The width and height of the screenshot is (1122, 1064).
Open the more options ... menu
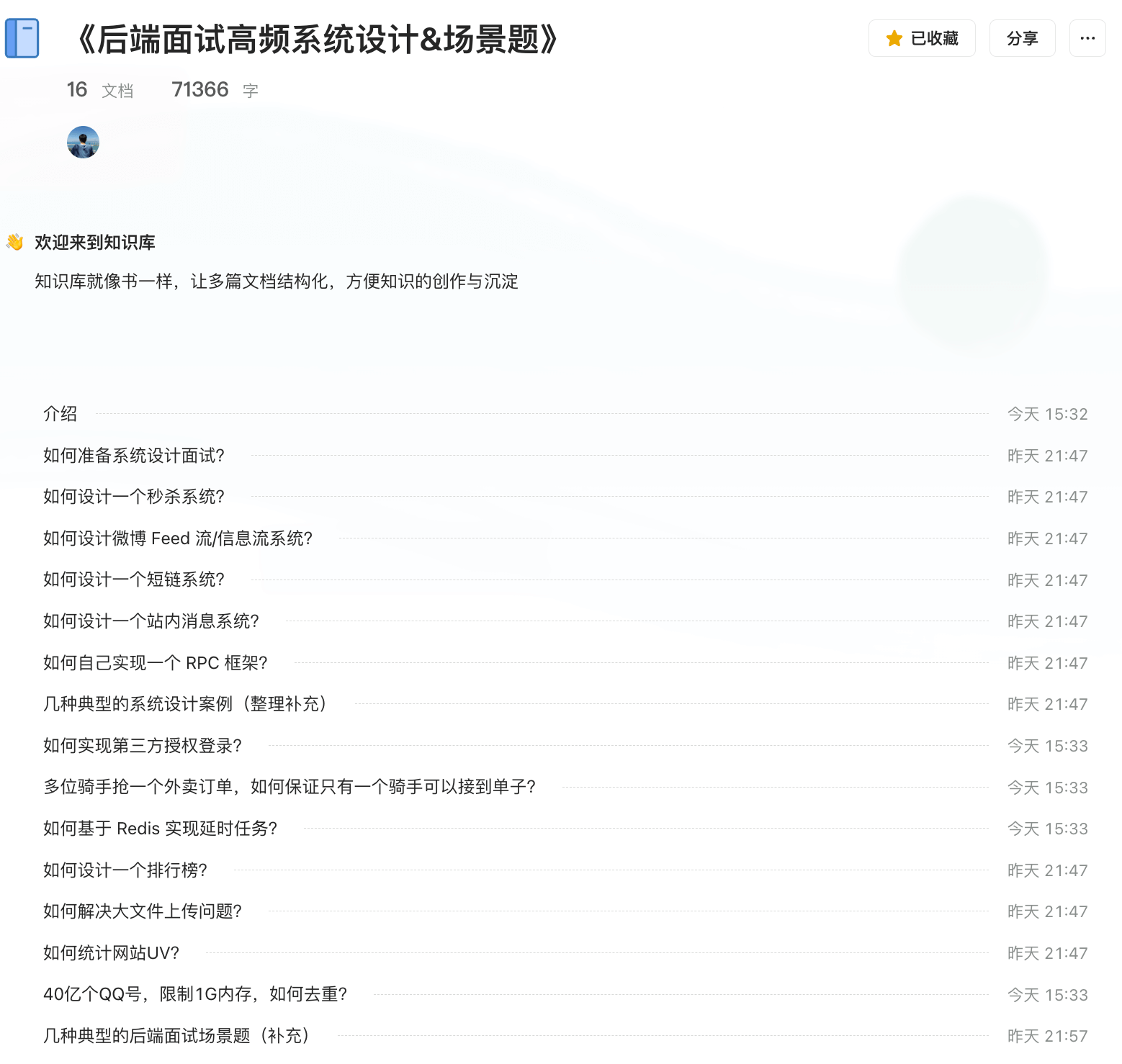coord(1087,39)
